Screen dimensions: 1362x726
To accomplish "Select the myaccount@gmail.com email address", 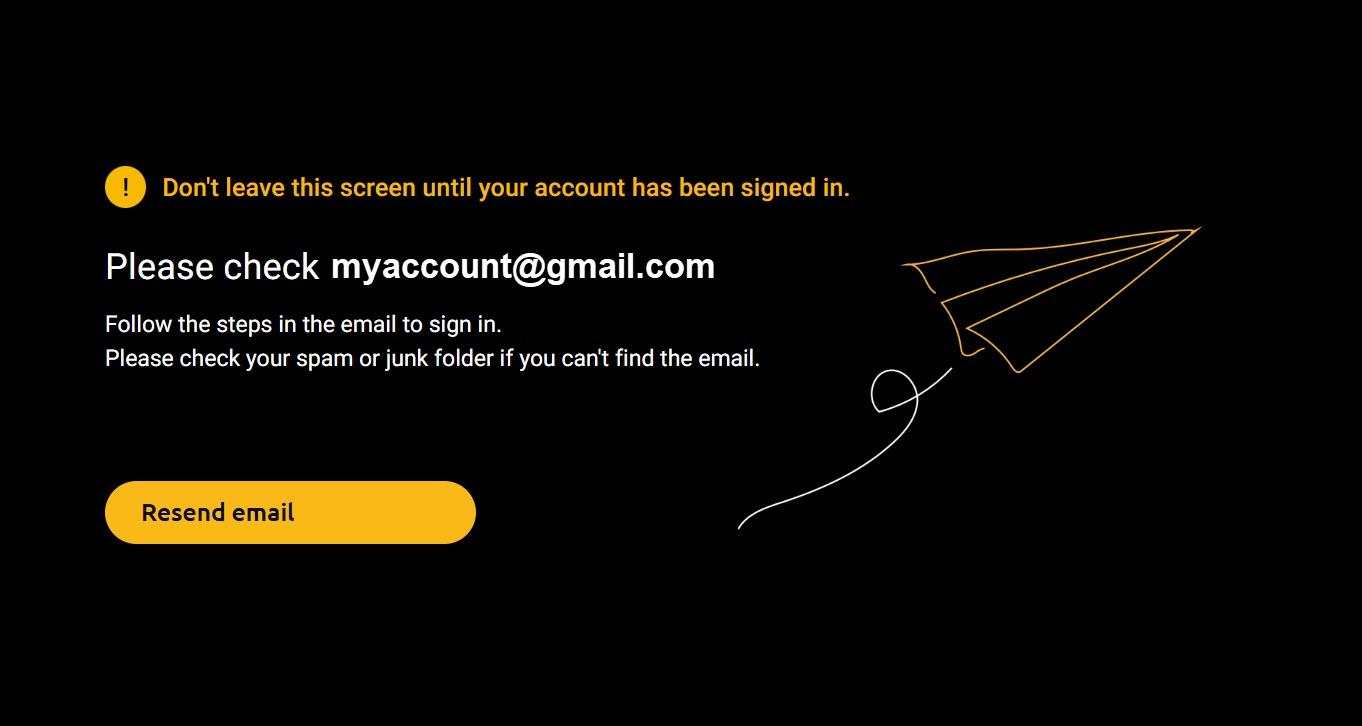I will click(x=523, y=267).
